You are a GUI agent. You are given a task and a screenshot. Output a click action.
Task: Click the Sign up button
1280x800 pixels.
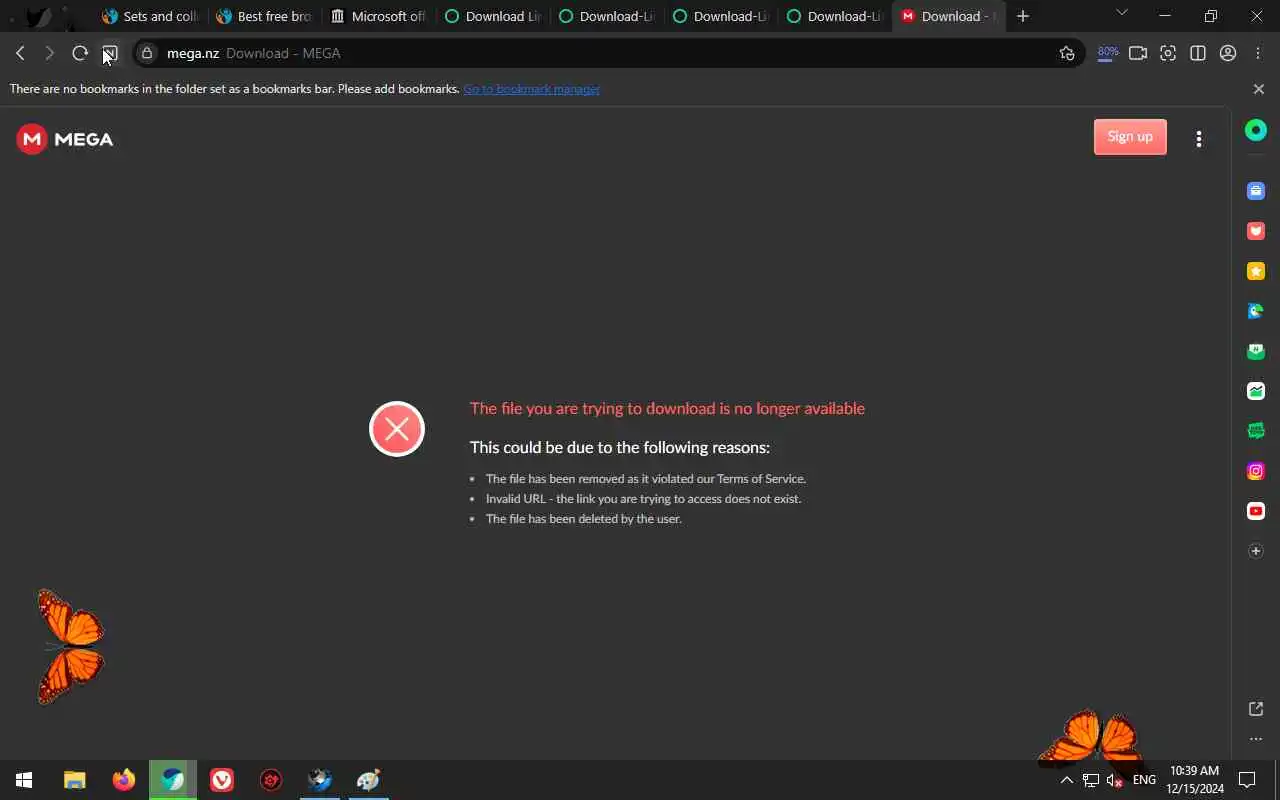1130,137
